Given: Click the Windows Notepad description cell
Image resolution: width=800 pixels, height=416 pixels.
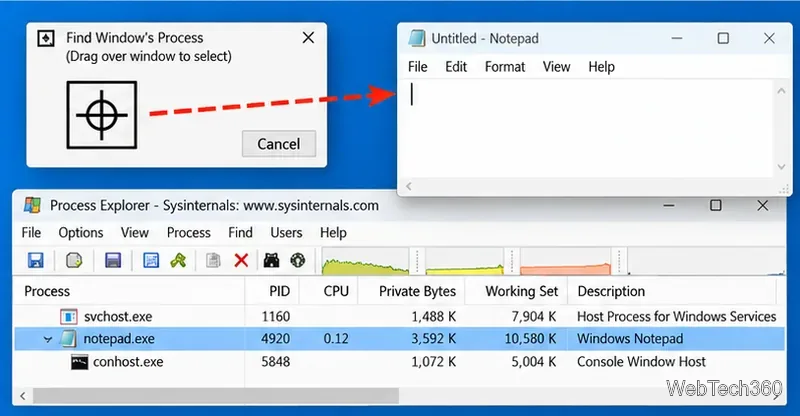Looking at the screenshot, I should (630, 339).
